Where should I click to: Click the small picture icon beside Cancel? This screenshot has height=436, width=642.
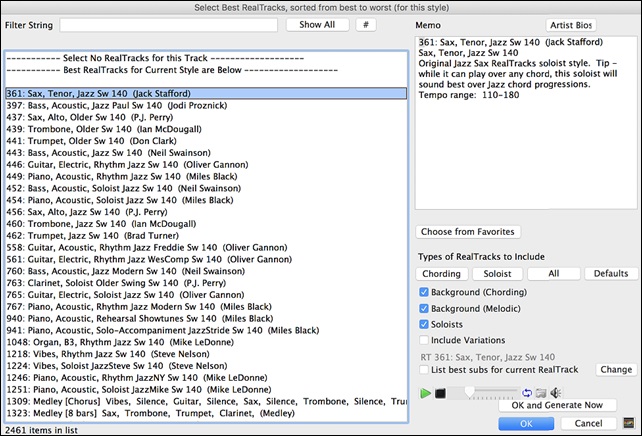click(628, 423)
